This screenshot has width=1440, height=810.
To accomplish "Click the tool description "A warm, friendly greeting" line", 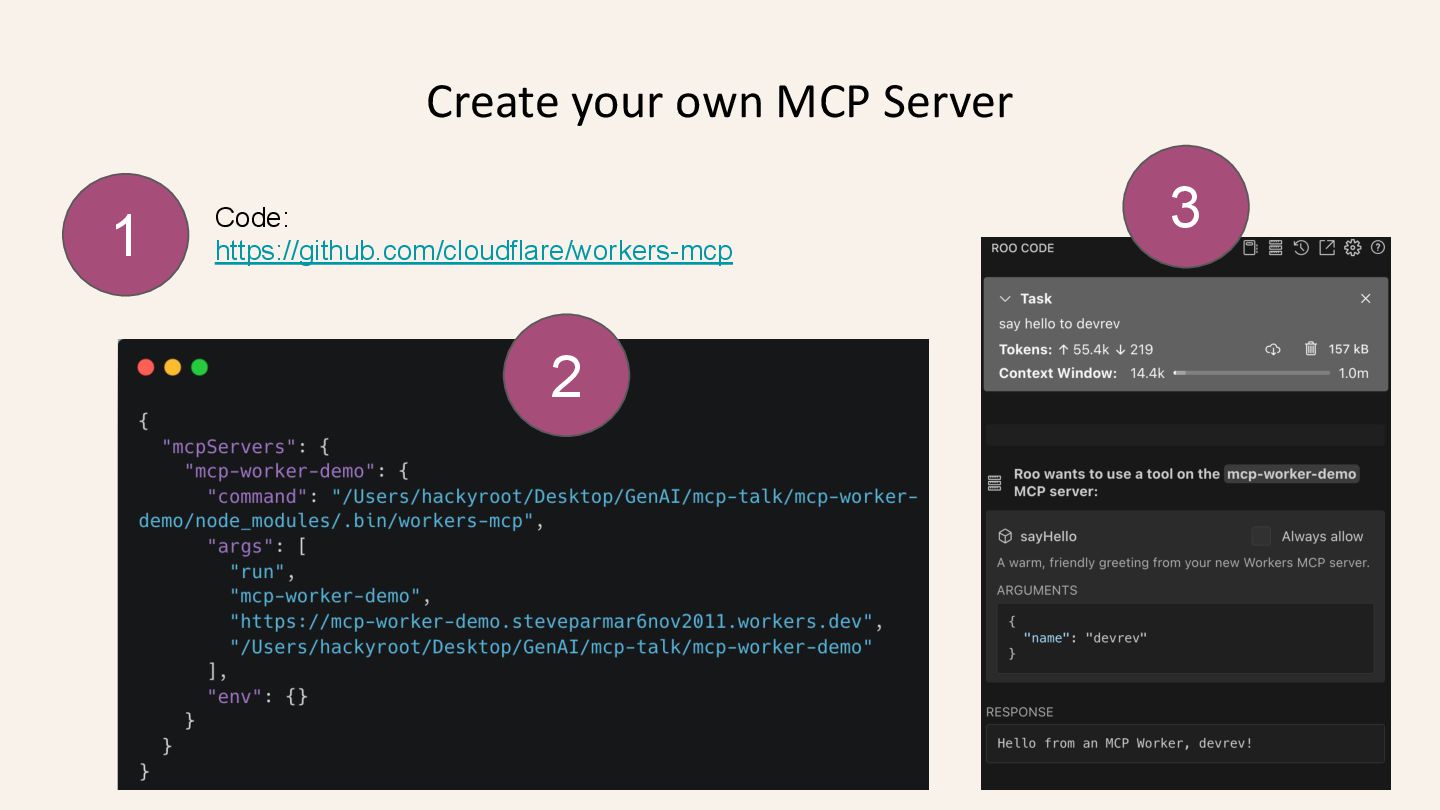I will [x=1183, y=562].
